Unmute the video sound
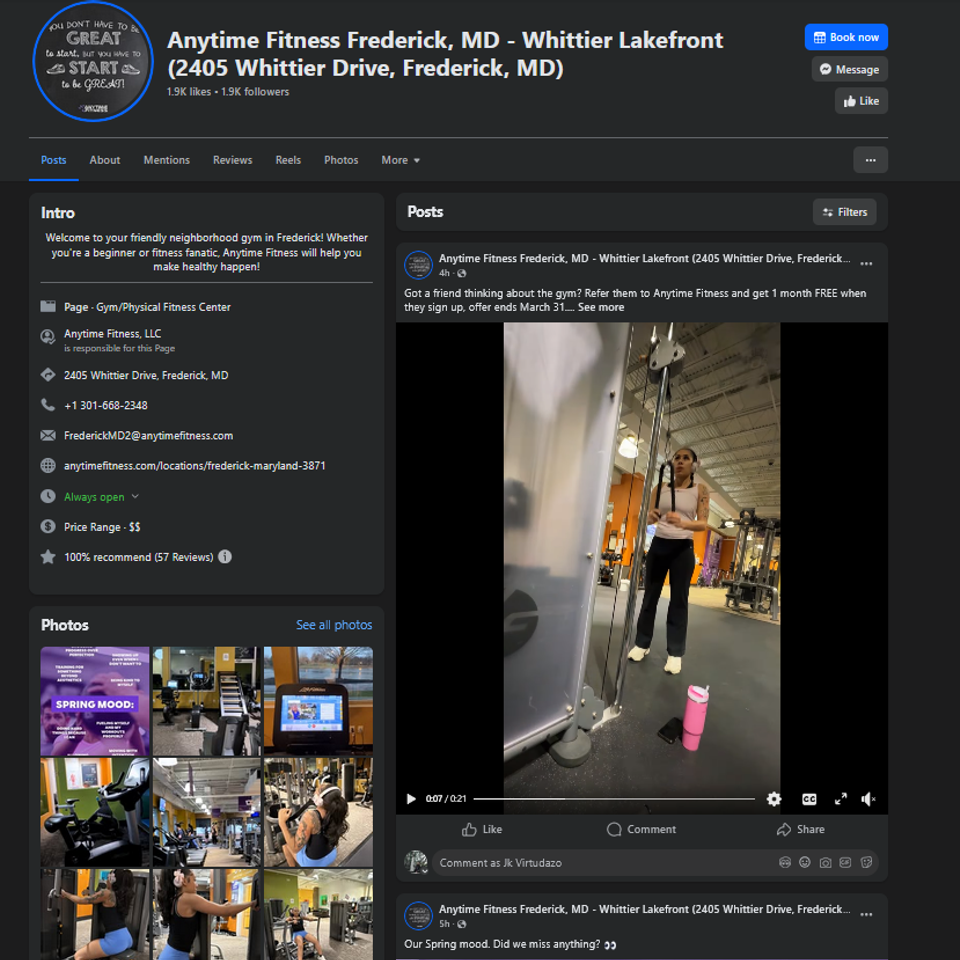The height and width of the screenshot is (960, 960). (x=869, y=799)
